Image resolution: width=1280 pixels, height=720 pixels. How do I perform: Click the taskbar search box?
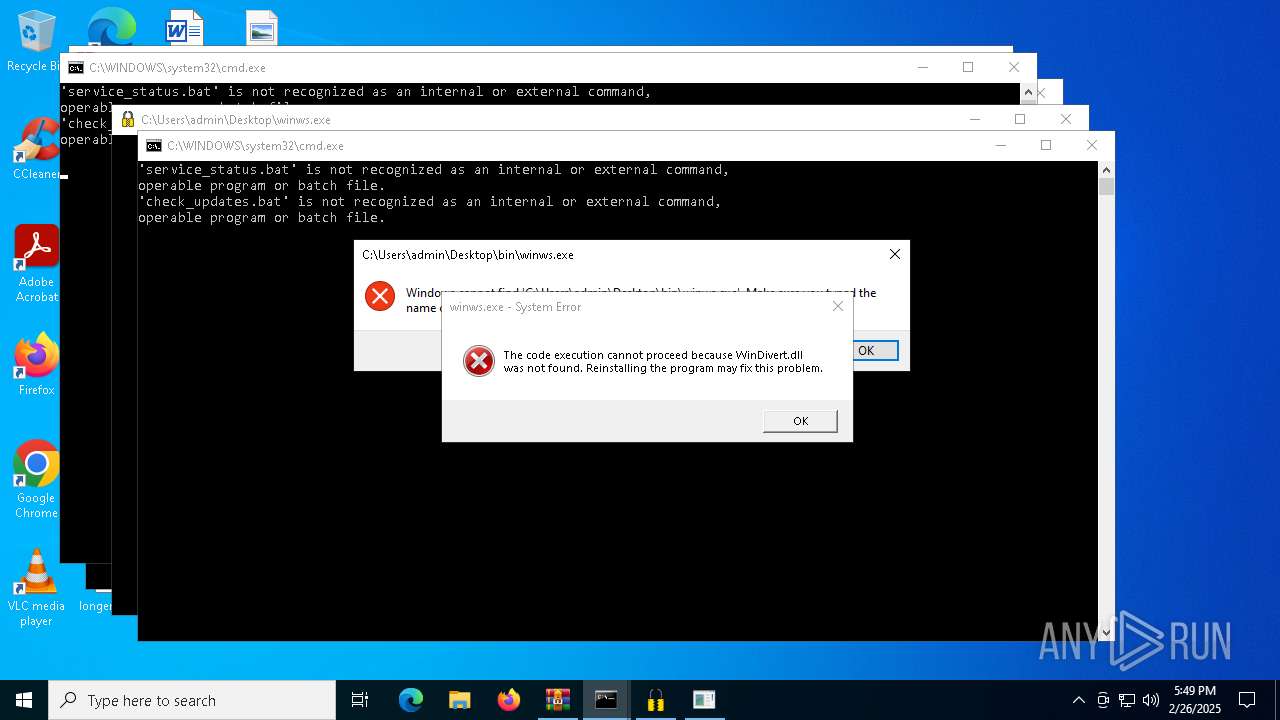click(x=192, y=700)
